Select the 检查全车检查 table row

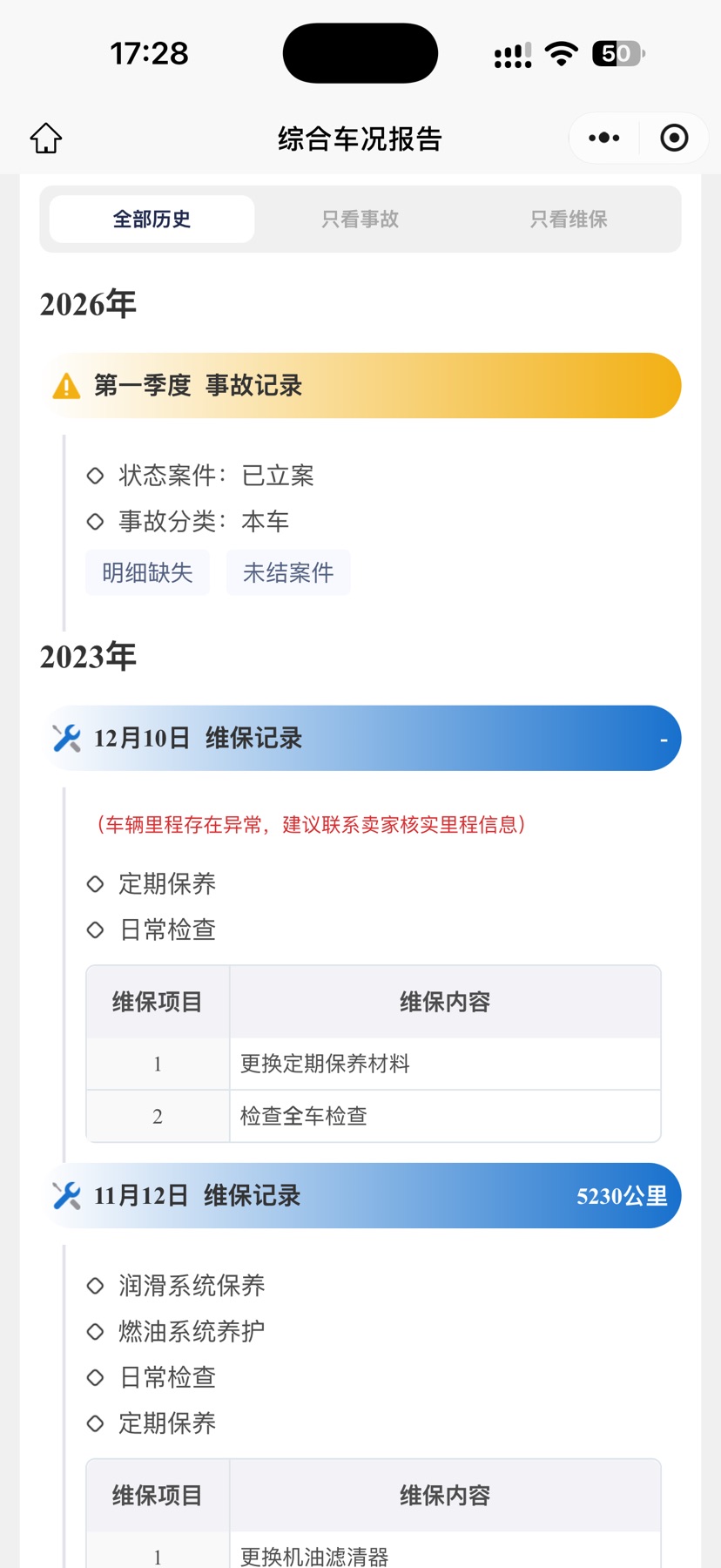[x=374, y=1116]
